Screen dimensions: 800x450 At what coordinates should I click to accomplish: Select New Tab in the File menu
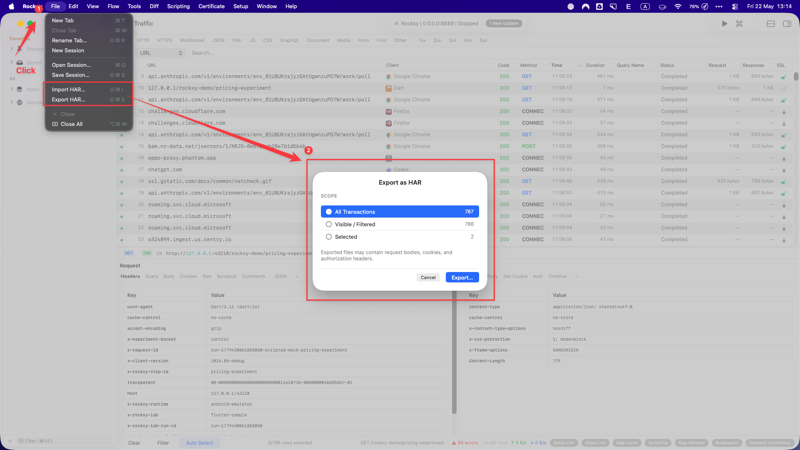[89, 20]
